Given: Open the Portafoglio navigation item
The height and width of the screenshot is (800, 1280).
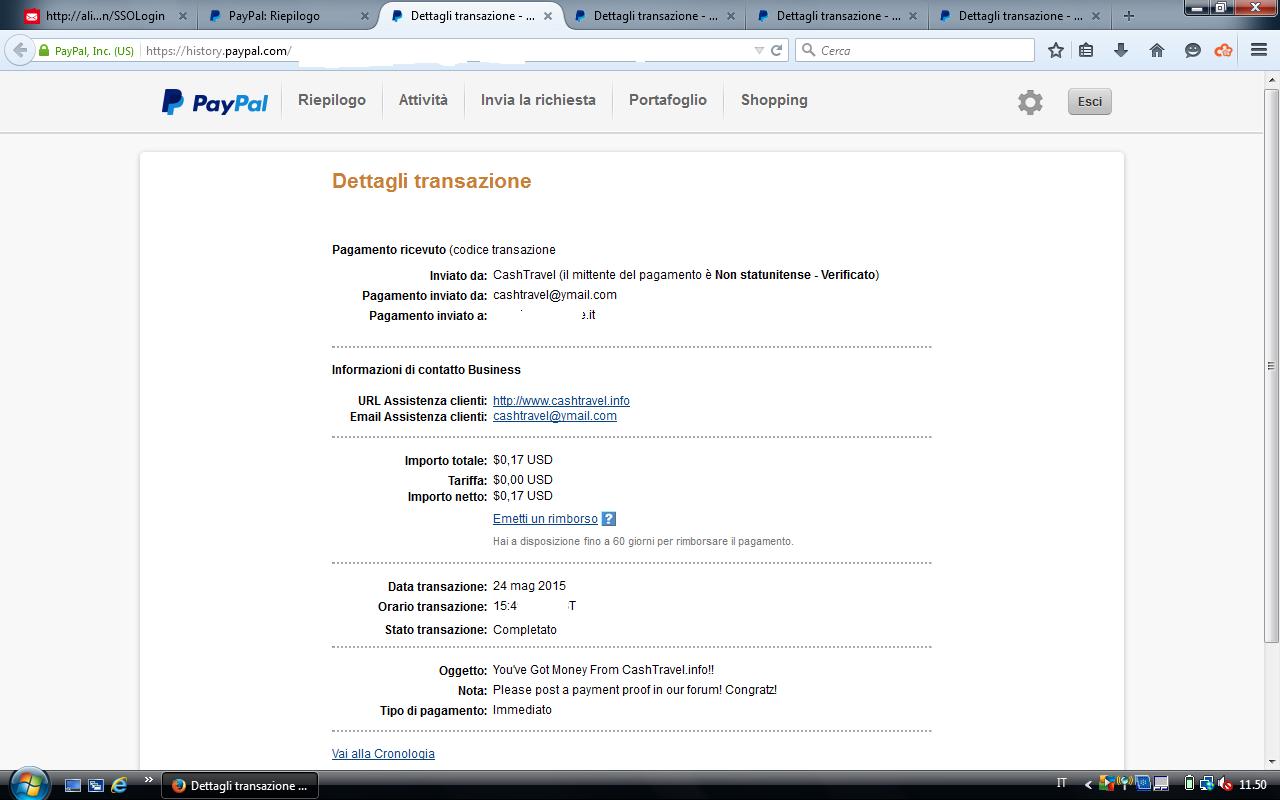Looking at the screenshot, I should pos(668,100).
